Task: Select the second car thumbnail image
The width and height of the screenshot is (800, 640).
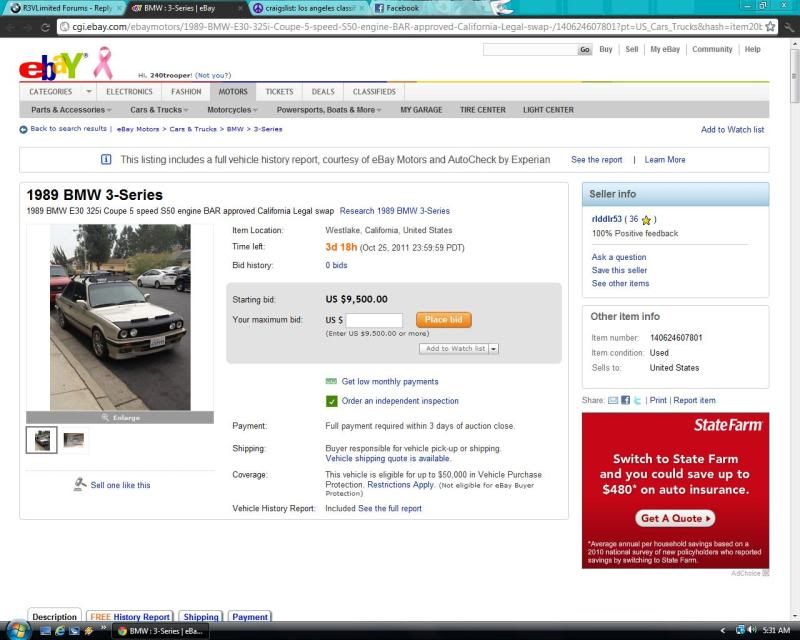Action: pyautogui.click(x=74, y=438)
